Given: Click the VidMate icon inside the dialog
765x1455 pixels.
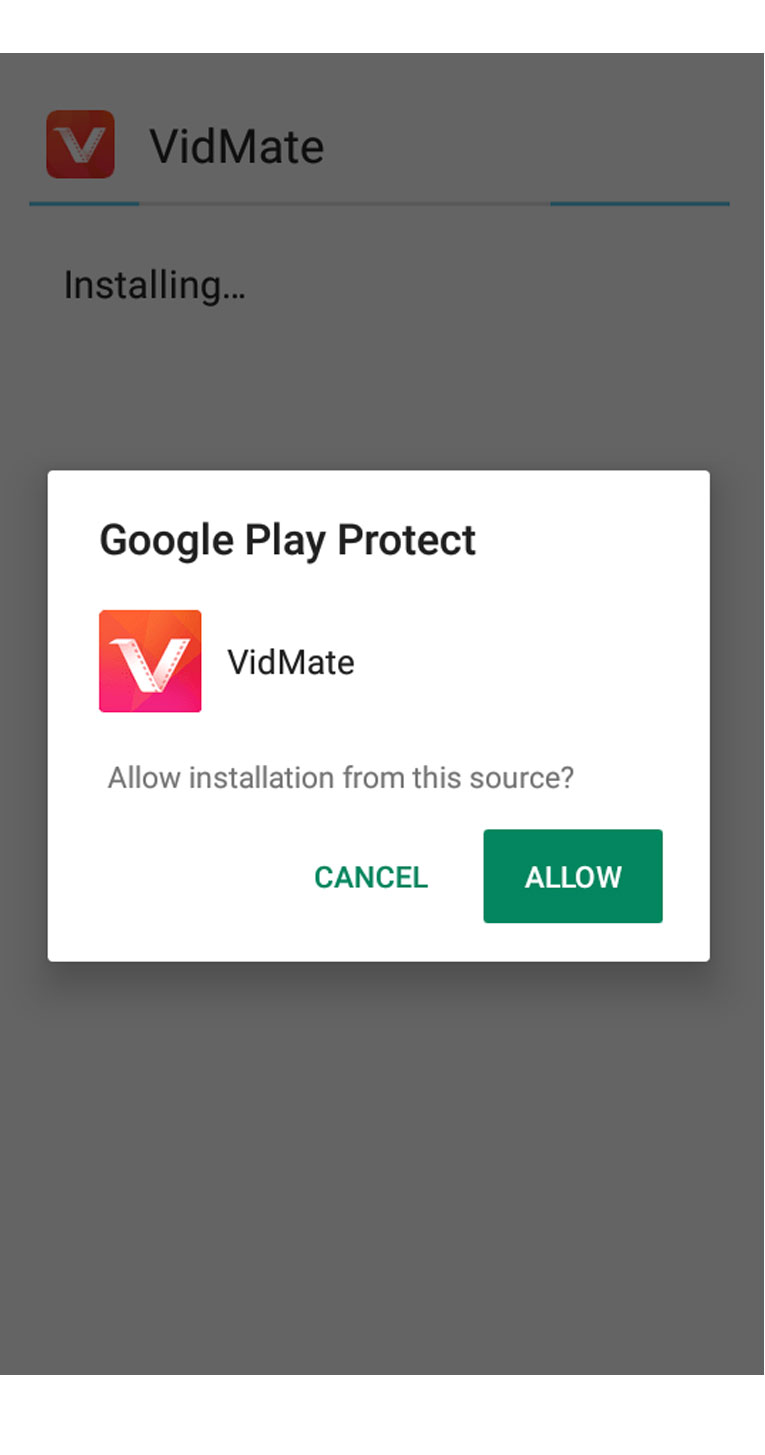Looking at the screenshot, I should point(150,661).
